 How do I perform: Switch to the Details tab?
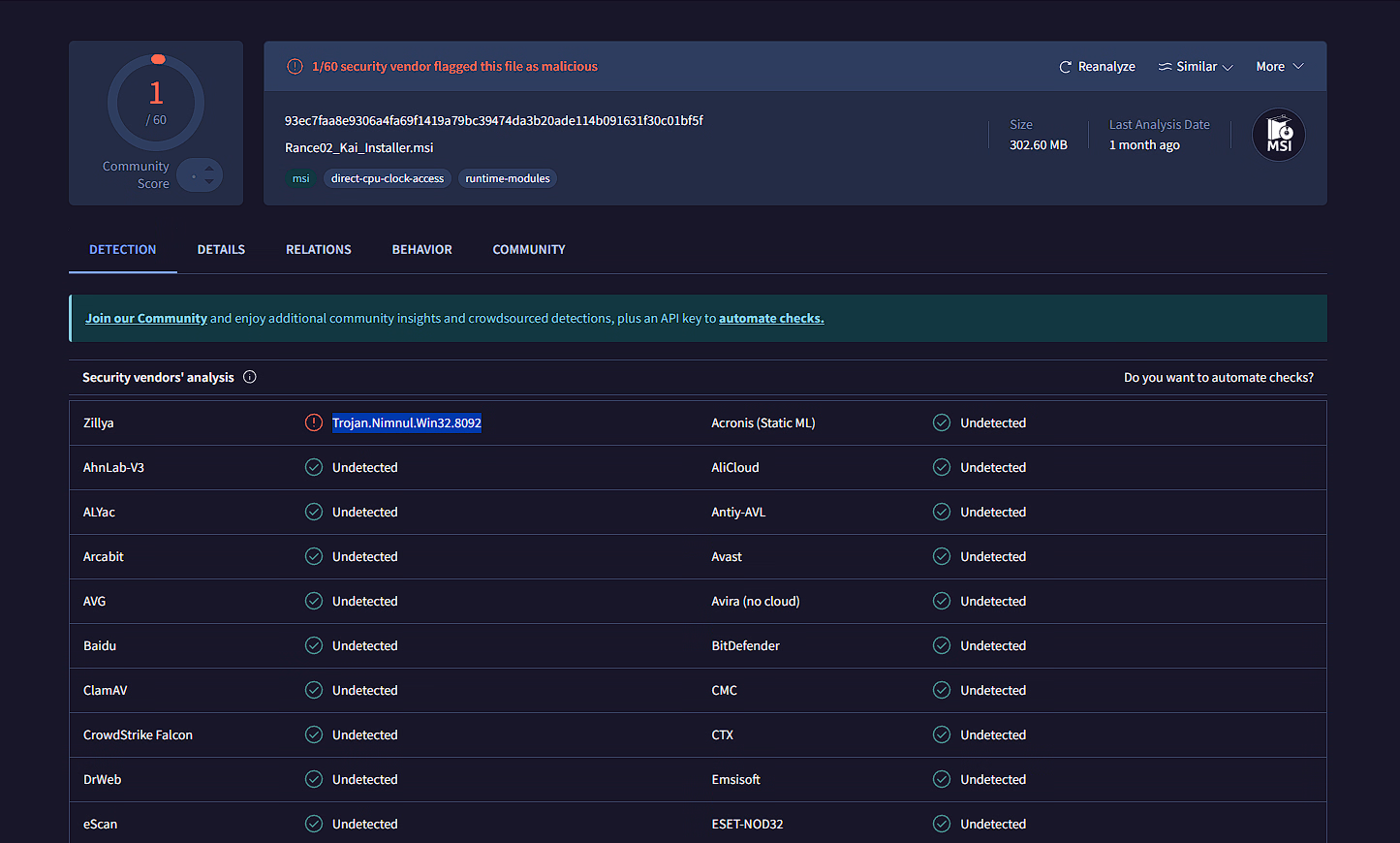click(x=221, y=250)
